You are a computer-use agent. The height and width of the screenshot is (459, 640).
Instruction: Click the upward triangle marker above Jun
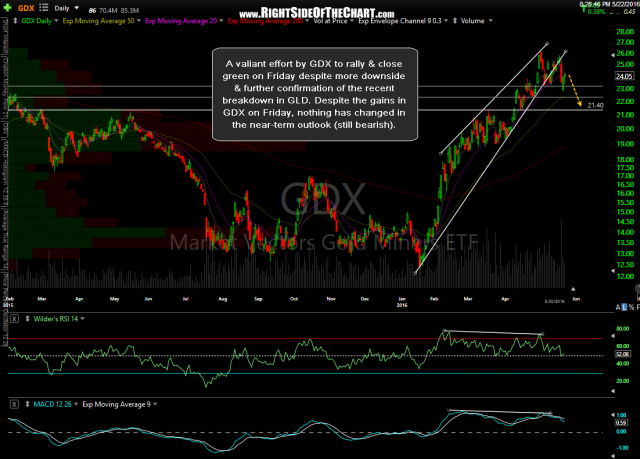(573, 289)
